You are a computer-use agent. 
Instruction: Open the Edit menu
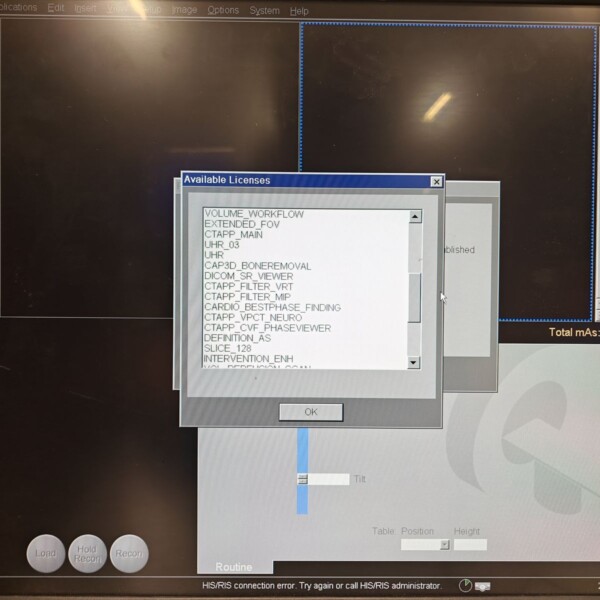pyautogui.click(x=56, y=9)
